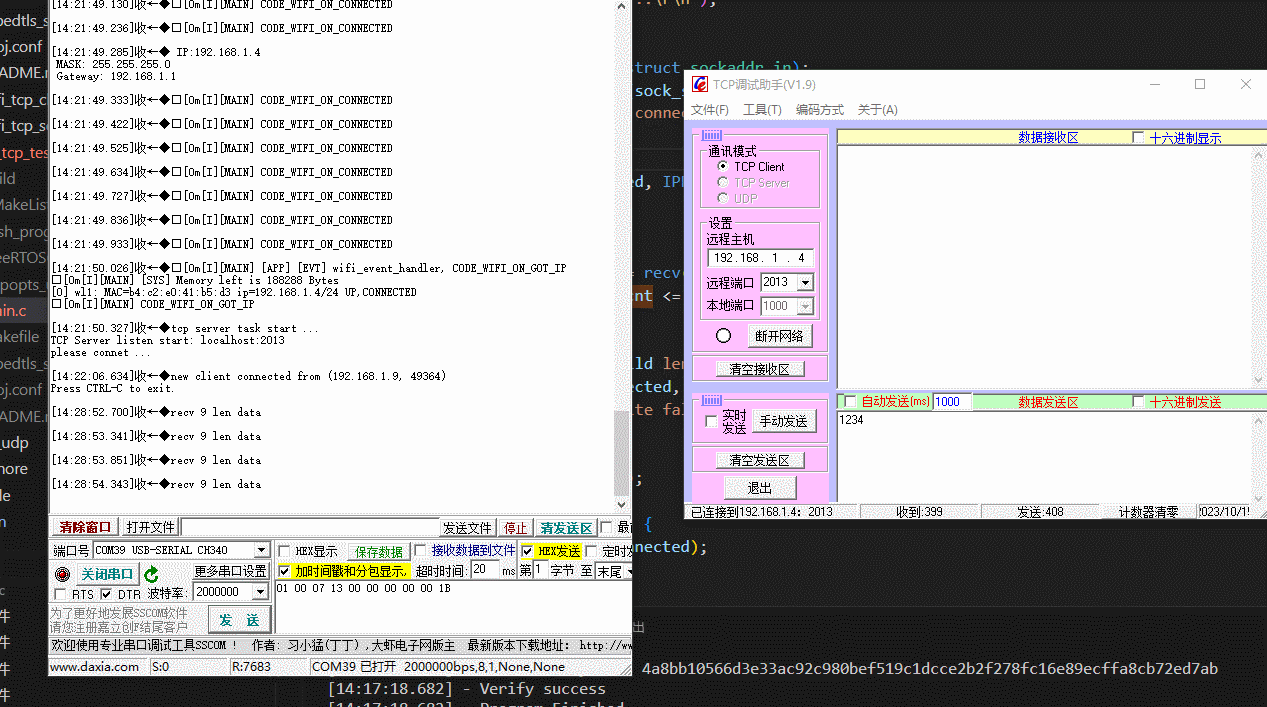Click the 发送 button in SSCOM
This screenshot has width=1267, height=707.
point(239,620)
